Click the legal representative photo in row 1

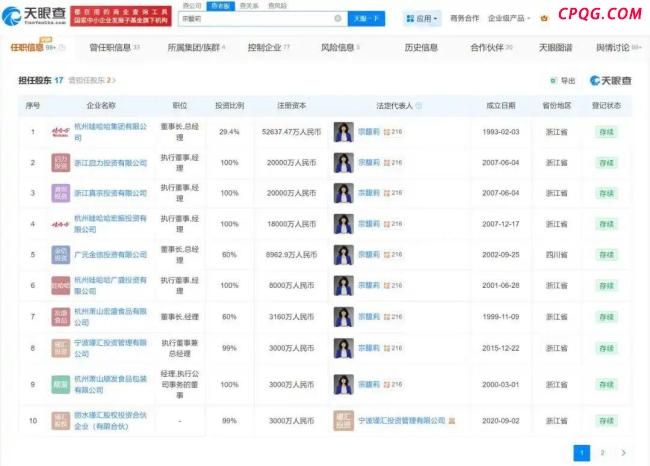(x=343, y=131)
